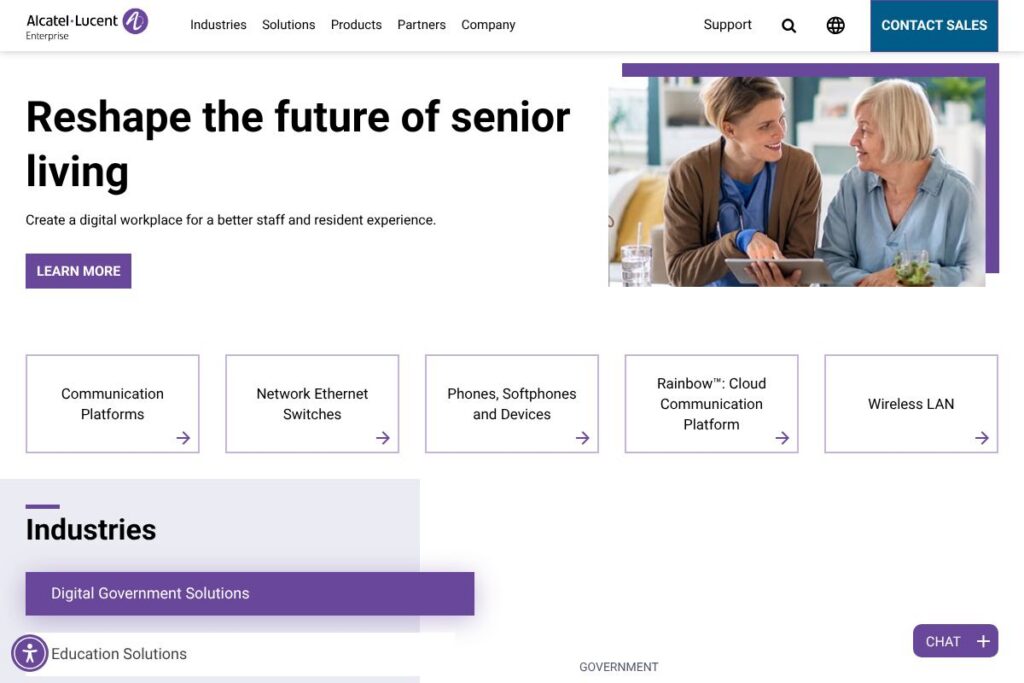Click the senior living hero image
This screenshot has width=1024, height=683.
796,182
